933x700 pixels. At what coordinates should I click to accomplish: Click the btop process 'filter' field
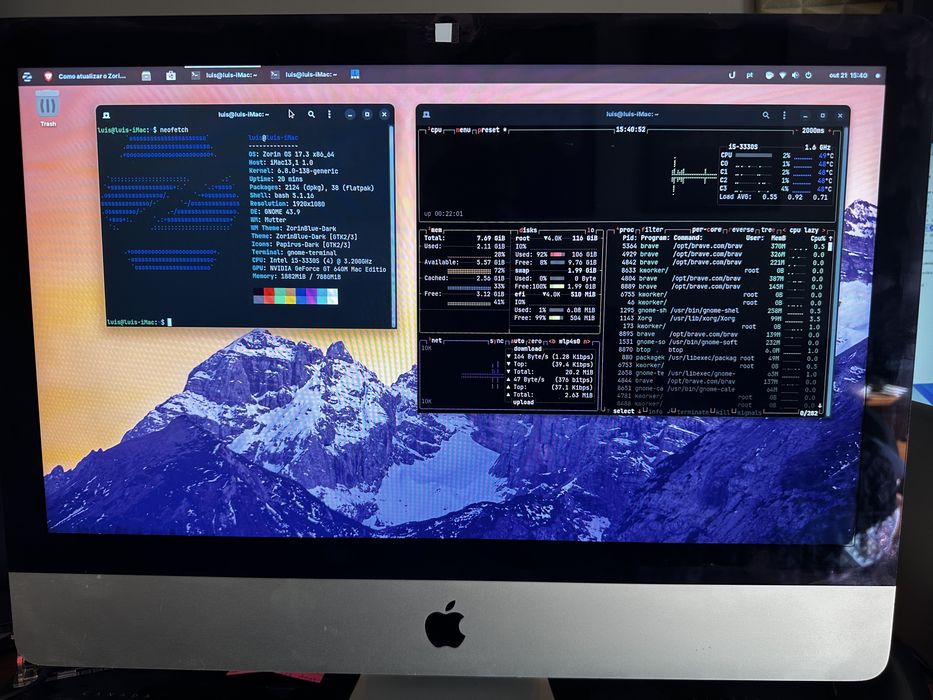[x=653, y=229]
